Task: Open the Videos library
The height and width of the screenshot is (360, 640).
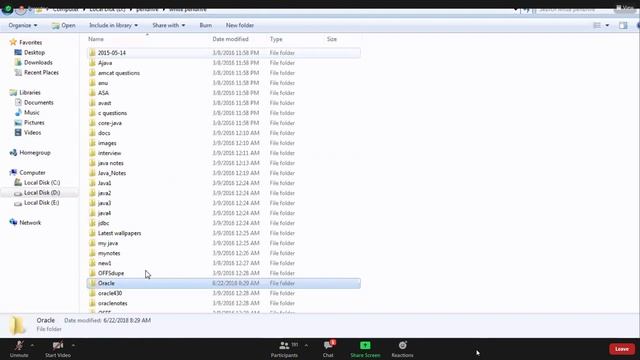Action: [28, 133]
